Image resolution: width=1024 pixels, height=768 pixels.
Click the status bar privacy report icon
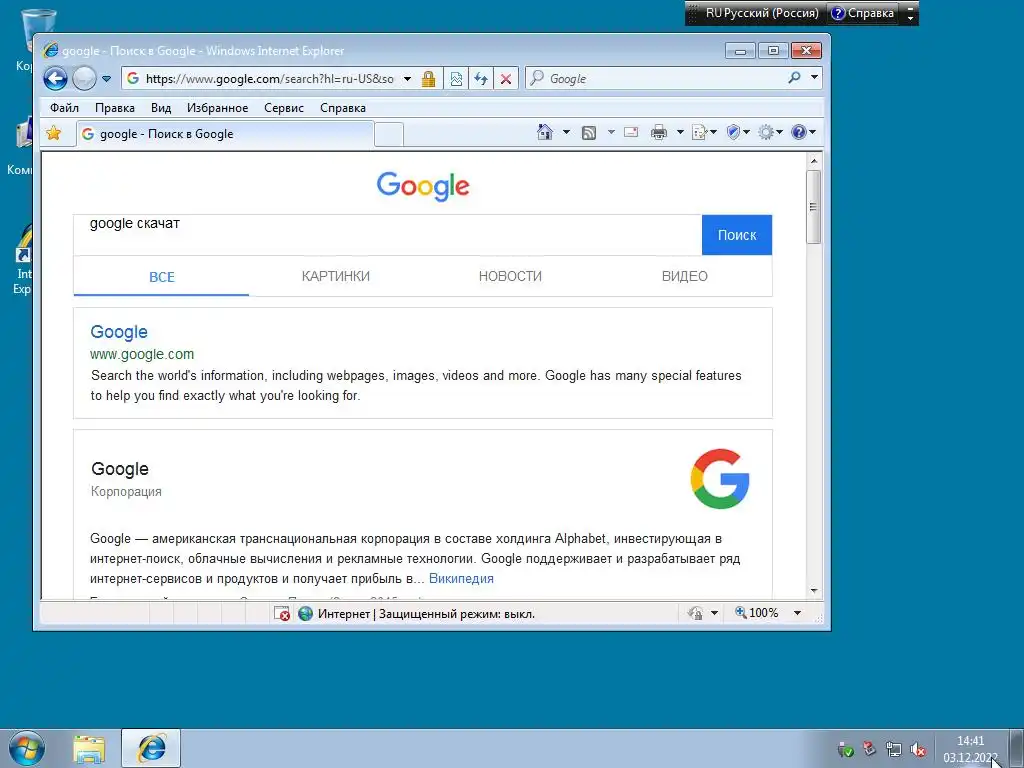point(696,613)
